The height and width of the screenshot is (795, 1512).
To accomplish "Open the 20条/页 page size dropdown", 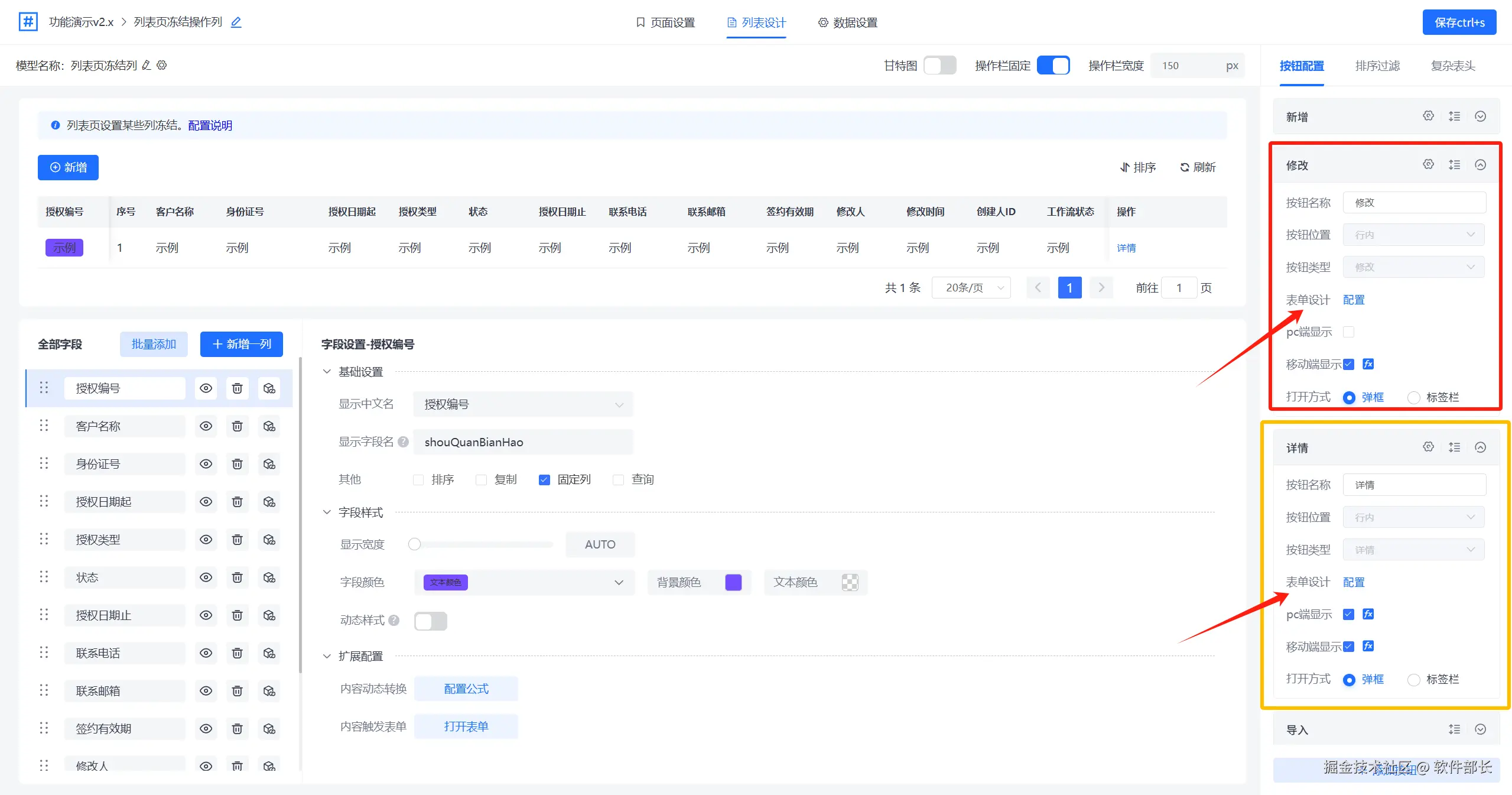I will point(971,288).
